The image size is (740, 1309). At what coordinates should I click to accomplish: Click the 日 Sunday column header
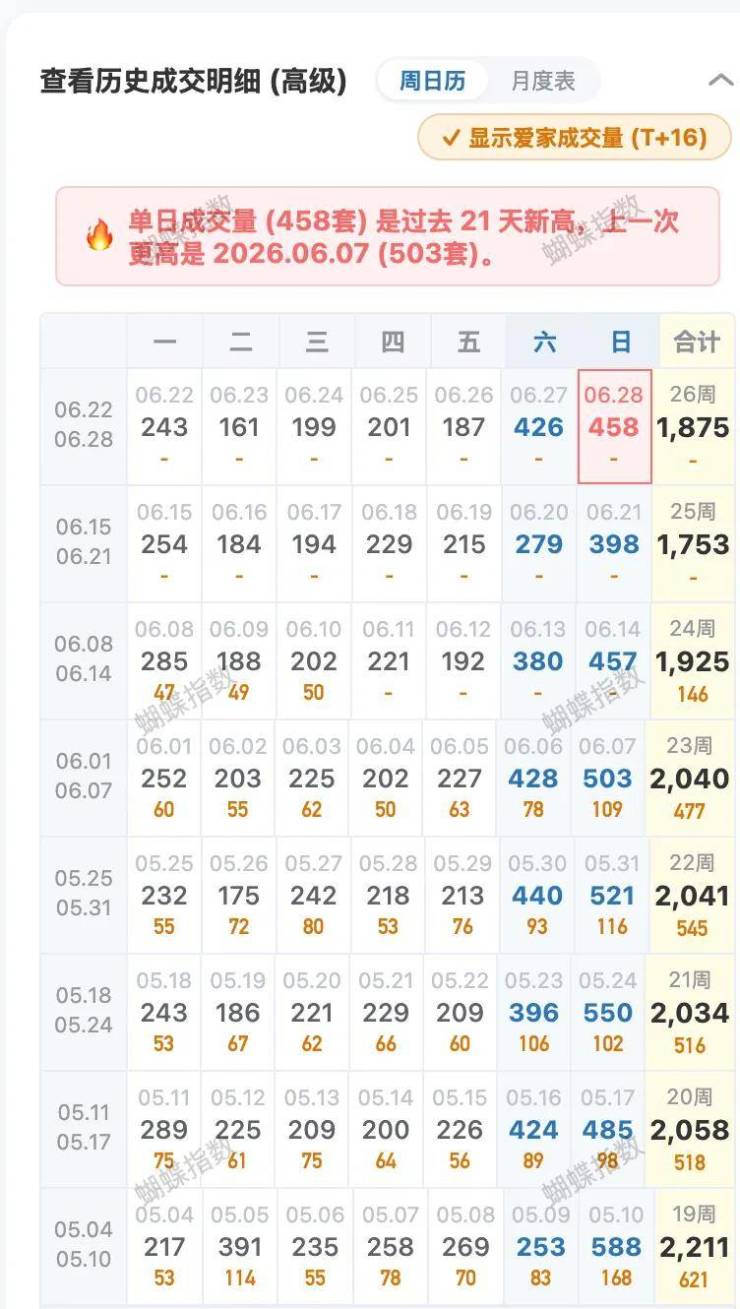point(621,342)
